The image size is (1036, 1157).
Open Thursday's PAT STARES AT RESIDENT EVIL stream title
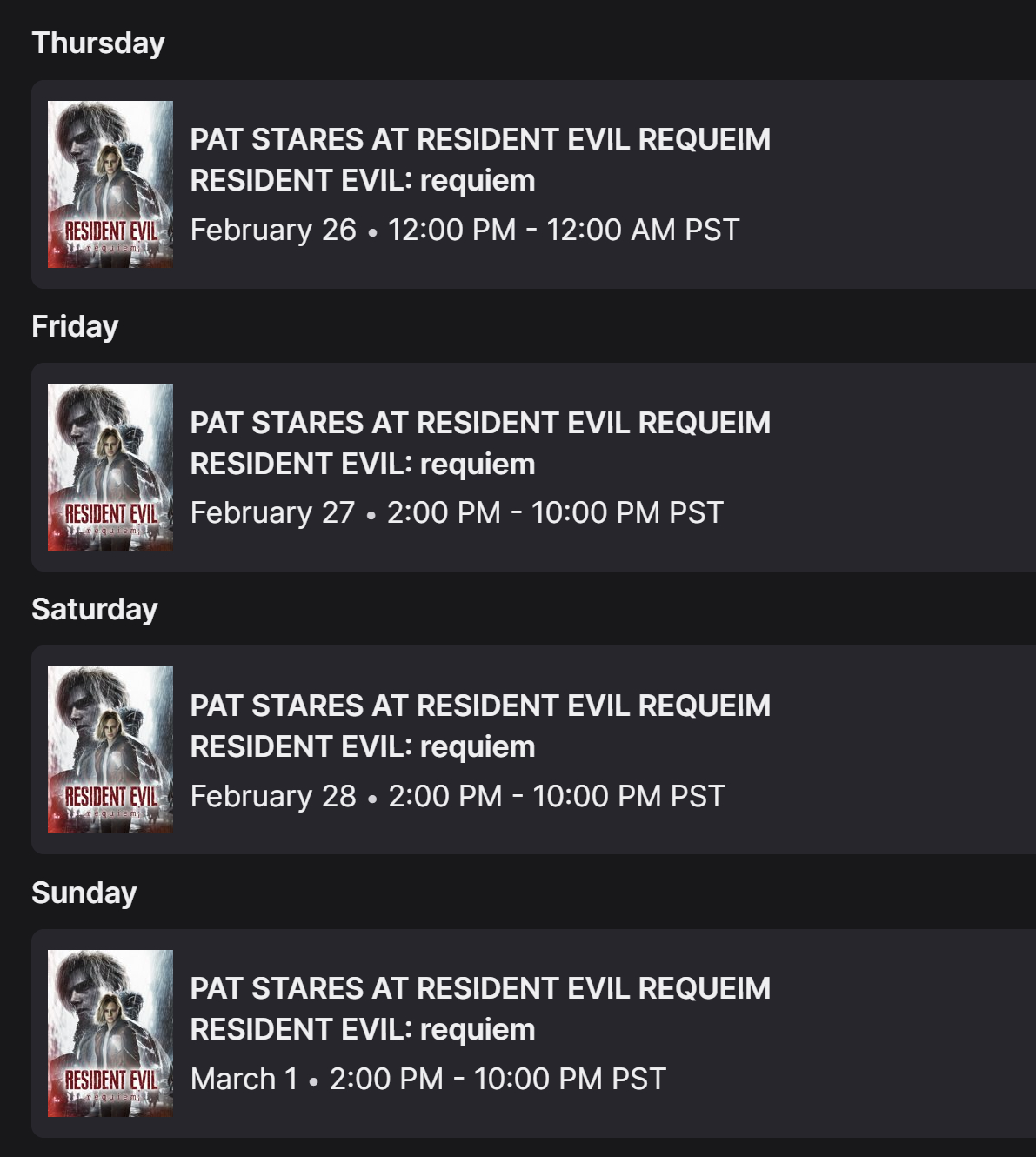pyautogui.click(x=480, y=139)
